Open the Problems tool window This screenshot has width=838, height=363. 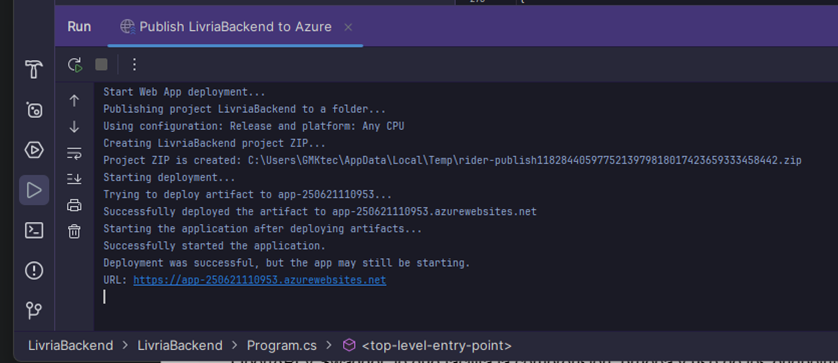[x=34, y=271]
